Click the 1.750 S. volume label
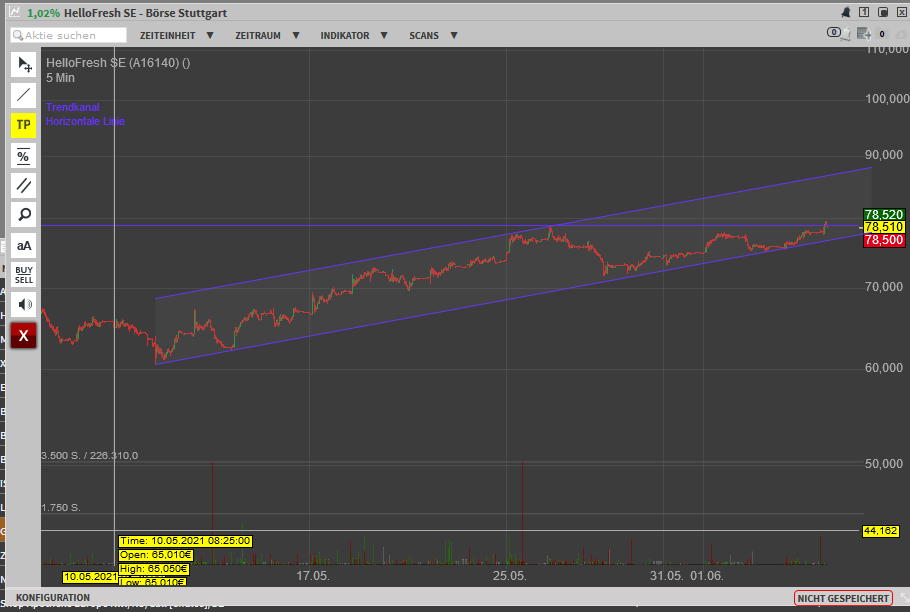 (x=61, y=508)
